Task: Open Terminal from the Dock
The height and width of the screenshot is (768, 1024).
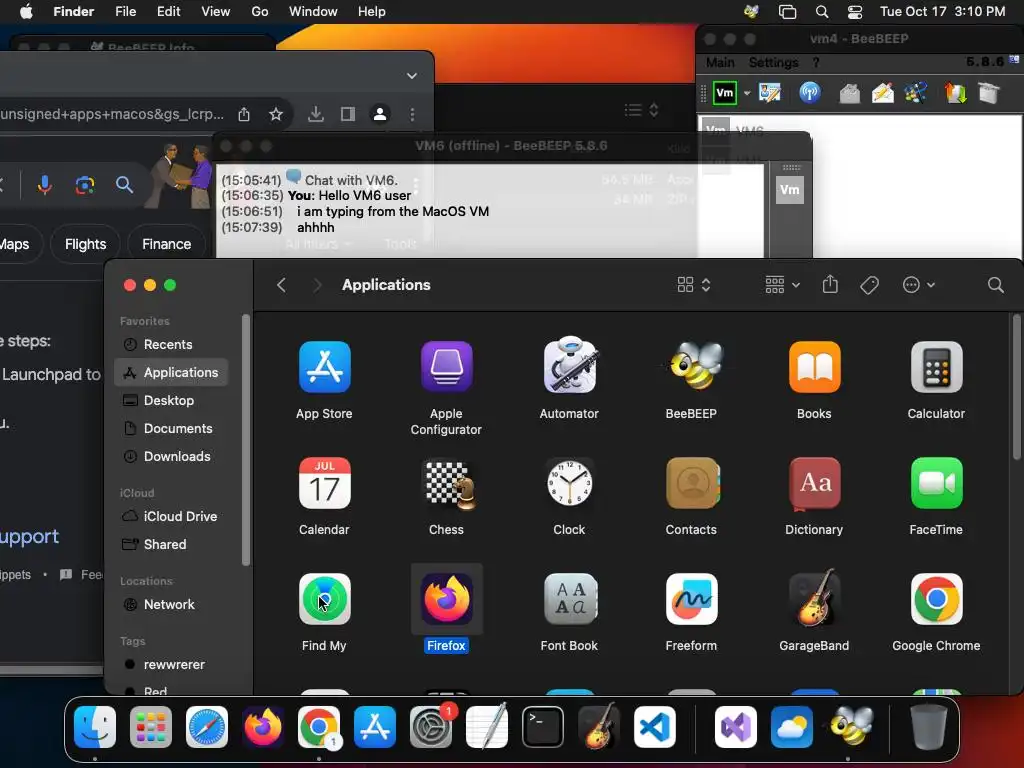Action: point(543,727)
